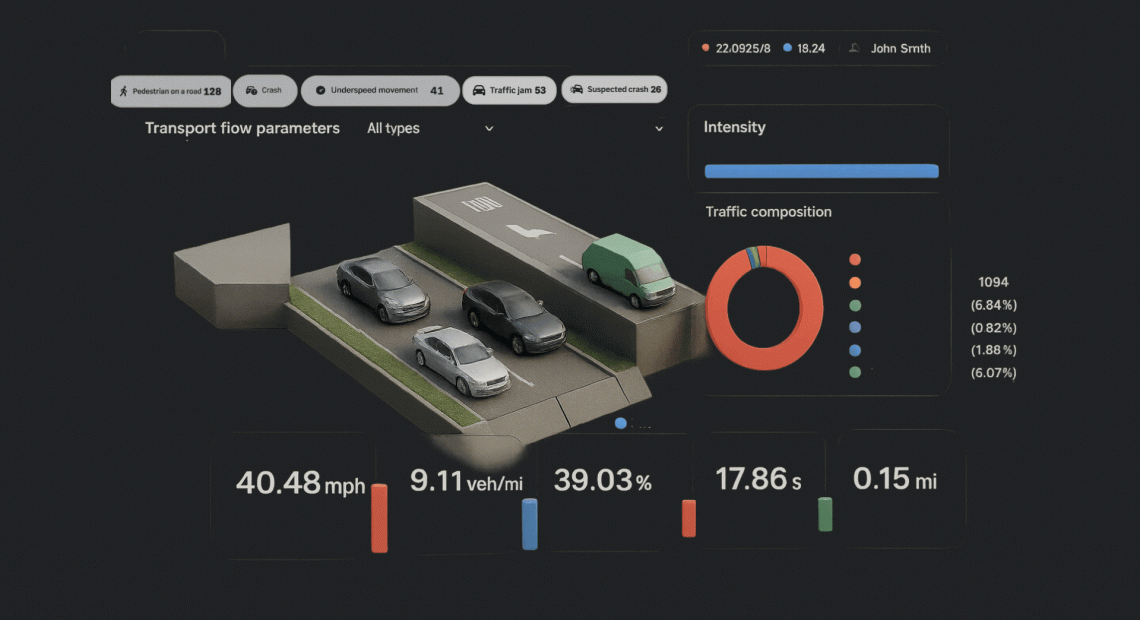Click the Traffic jam car icon
Screen dimensions: 1140x620
[479, 90]
